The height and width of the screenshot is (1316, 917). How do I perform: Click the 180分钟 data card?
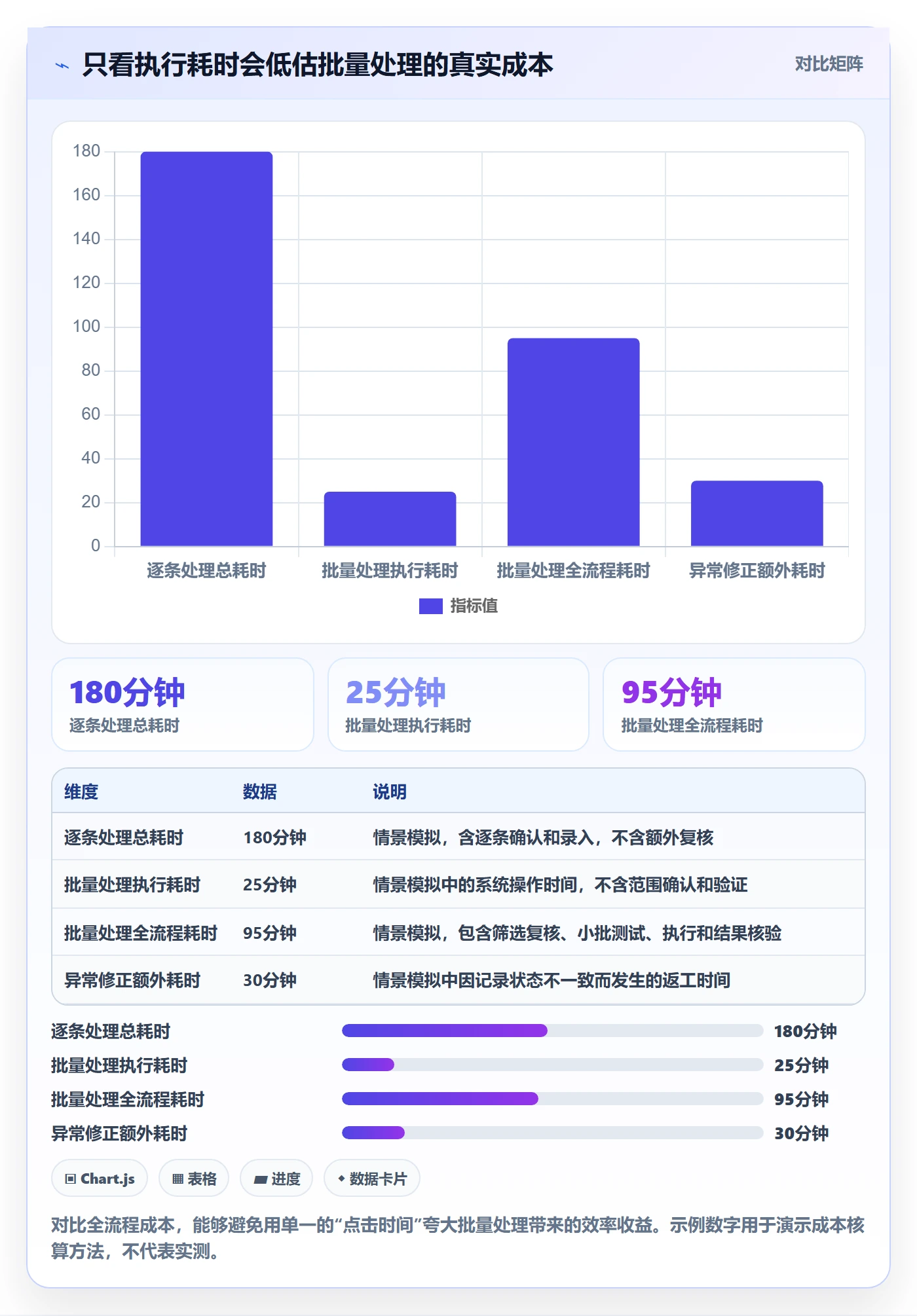(183, 704)
